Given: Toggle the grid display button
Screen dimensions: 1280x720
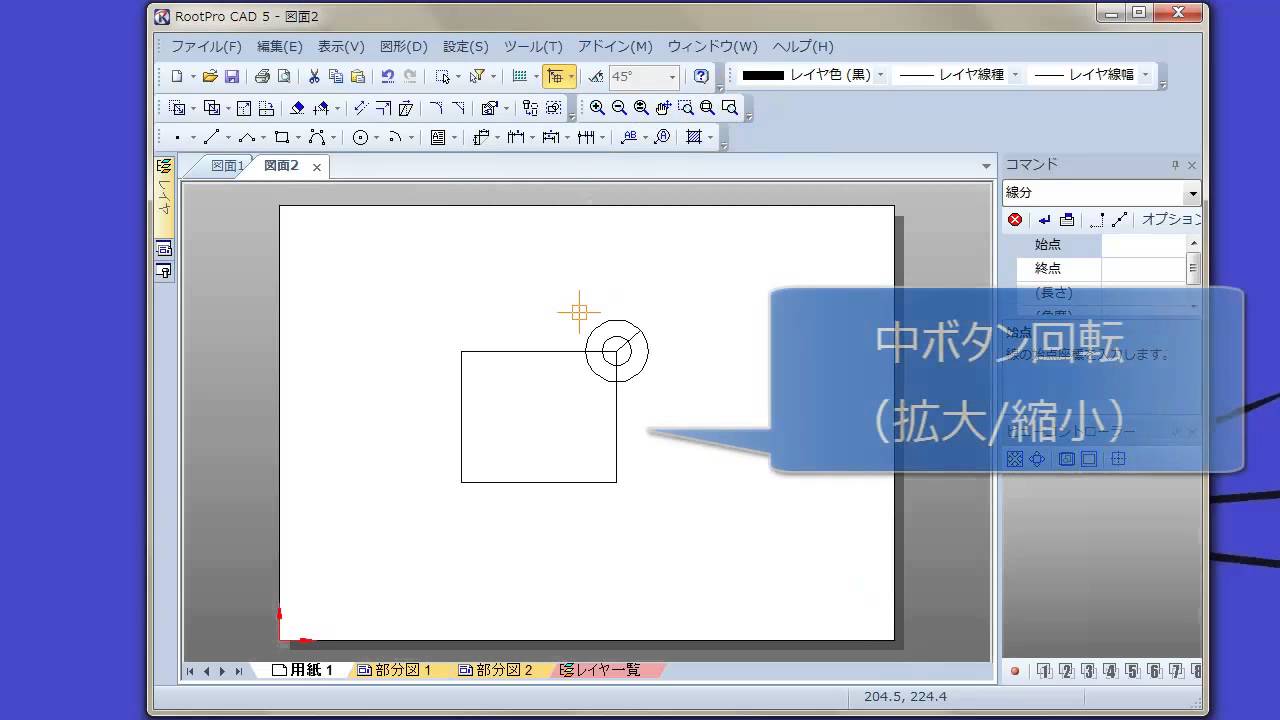Looking at the screenshot, I should click(x=519, y=76).
